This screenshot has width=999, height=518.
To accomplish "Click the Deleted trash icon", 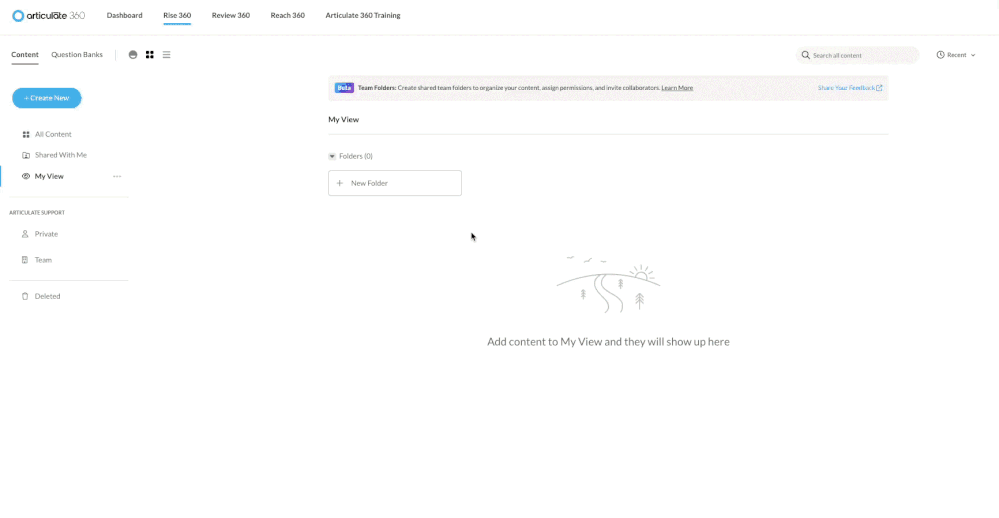I will point(25,296).
